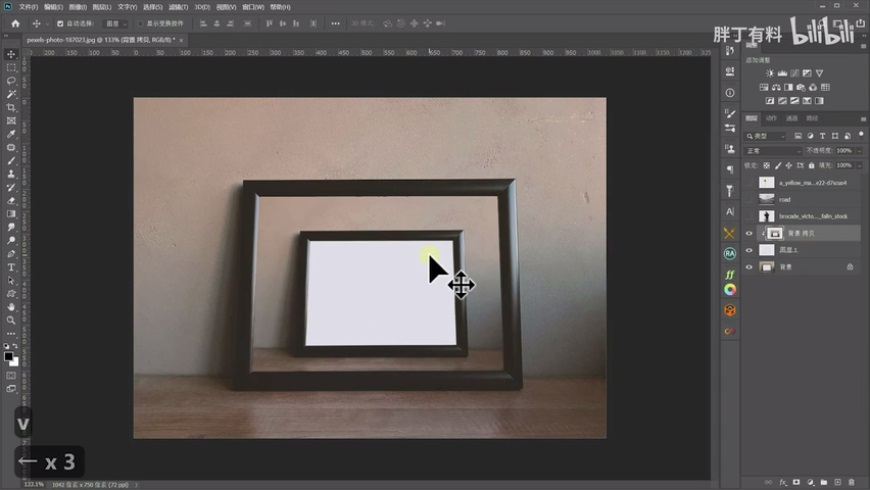
Task: Open the 图像(I) menu
Action: tap(77, 7)
